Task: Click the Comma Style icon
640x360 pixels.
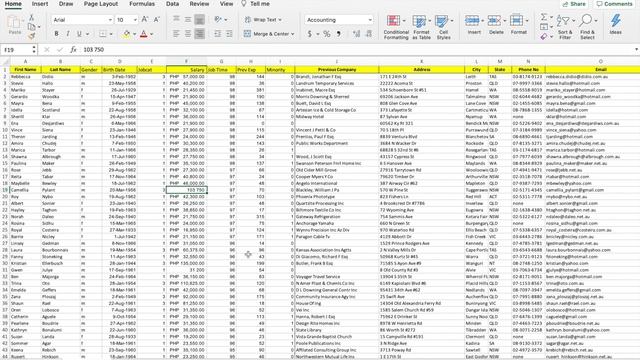Action: coord(339,34)
